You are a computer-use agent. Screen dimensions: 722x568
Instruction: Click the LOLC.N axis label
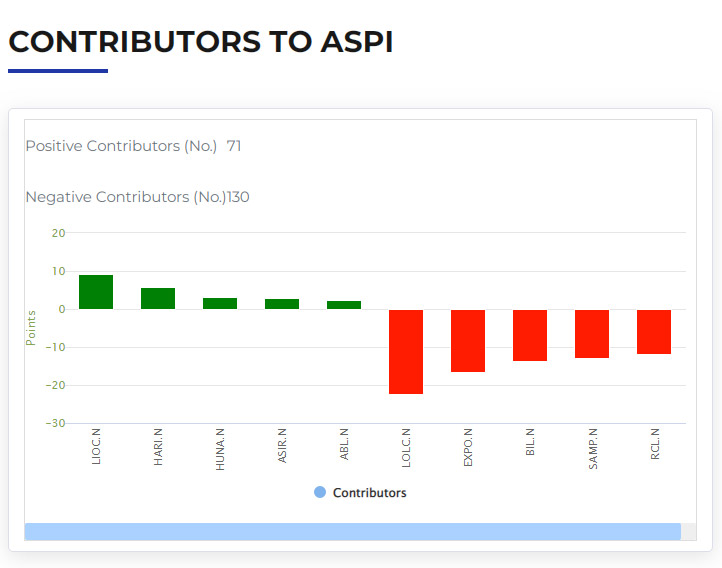[x=406, y=447]
